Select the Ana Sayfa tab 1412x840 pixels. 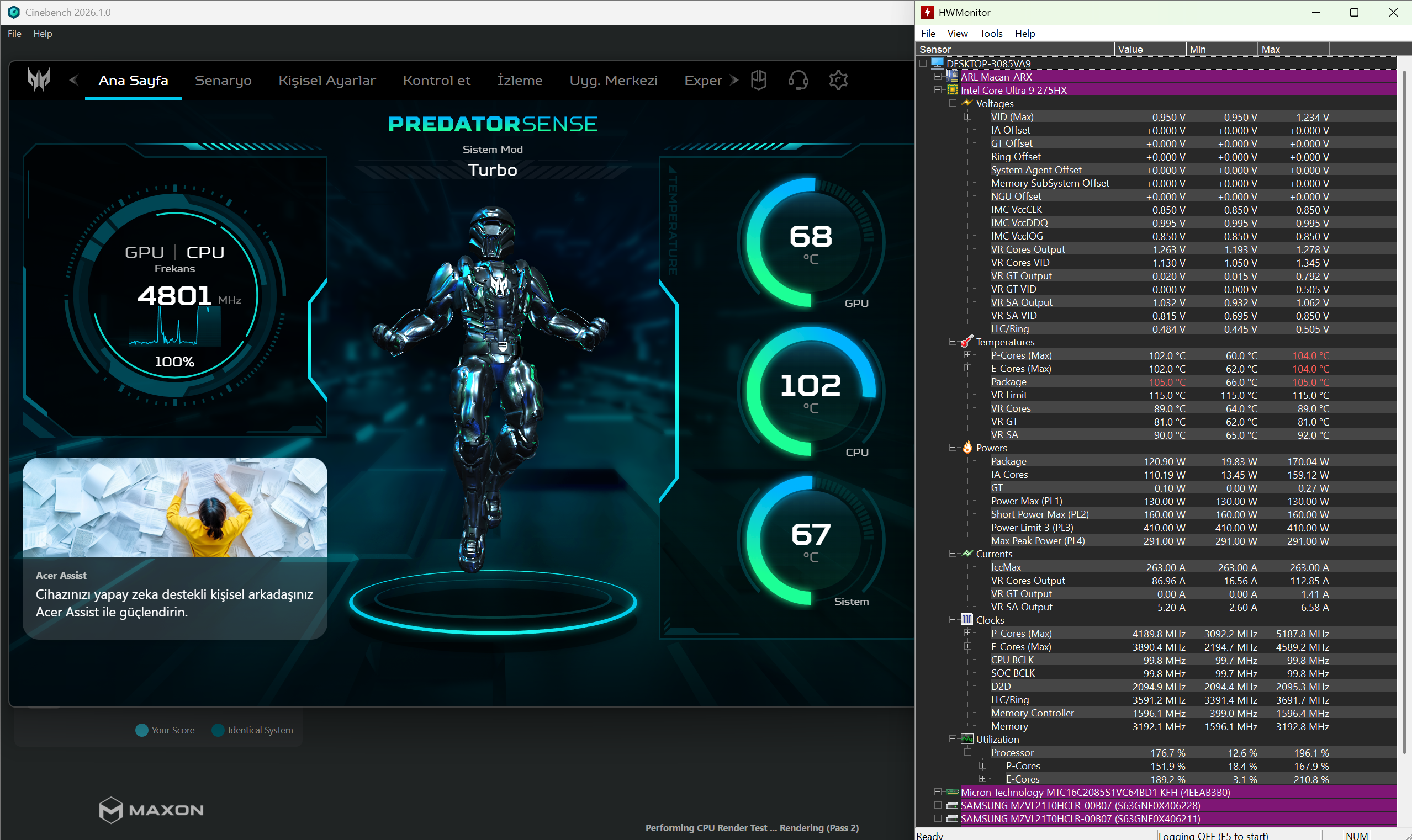click(133, 81)
